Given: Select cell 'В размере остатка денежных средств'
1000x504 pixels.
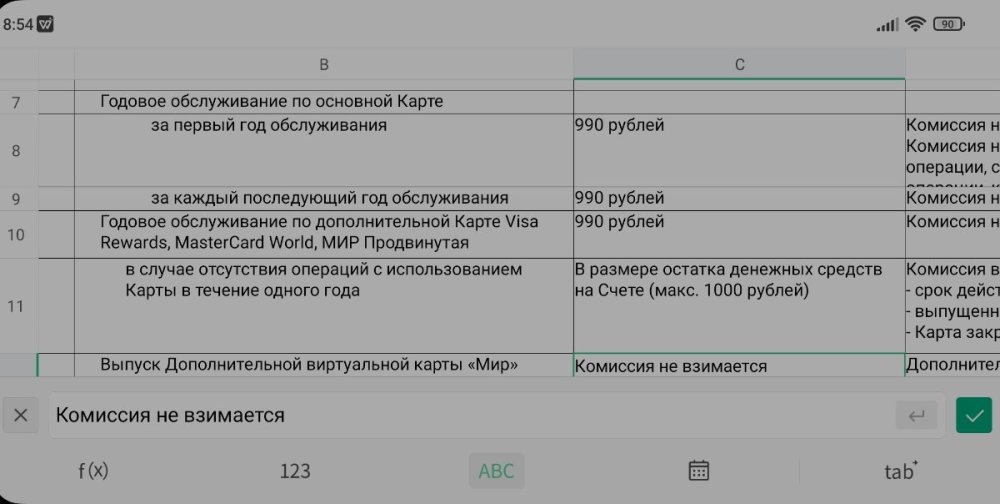Looking at the screenshot, I should (x=739, y=305).
